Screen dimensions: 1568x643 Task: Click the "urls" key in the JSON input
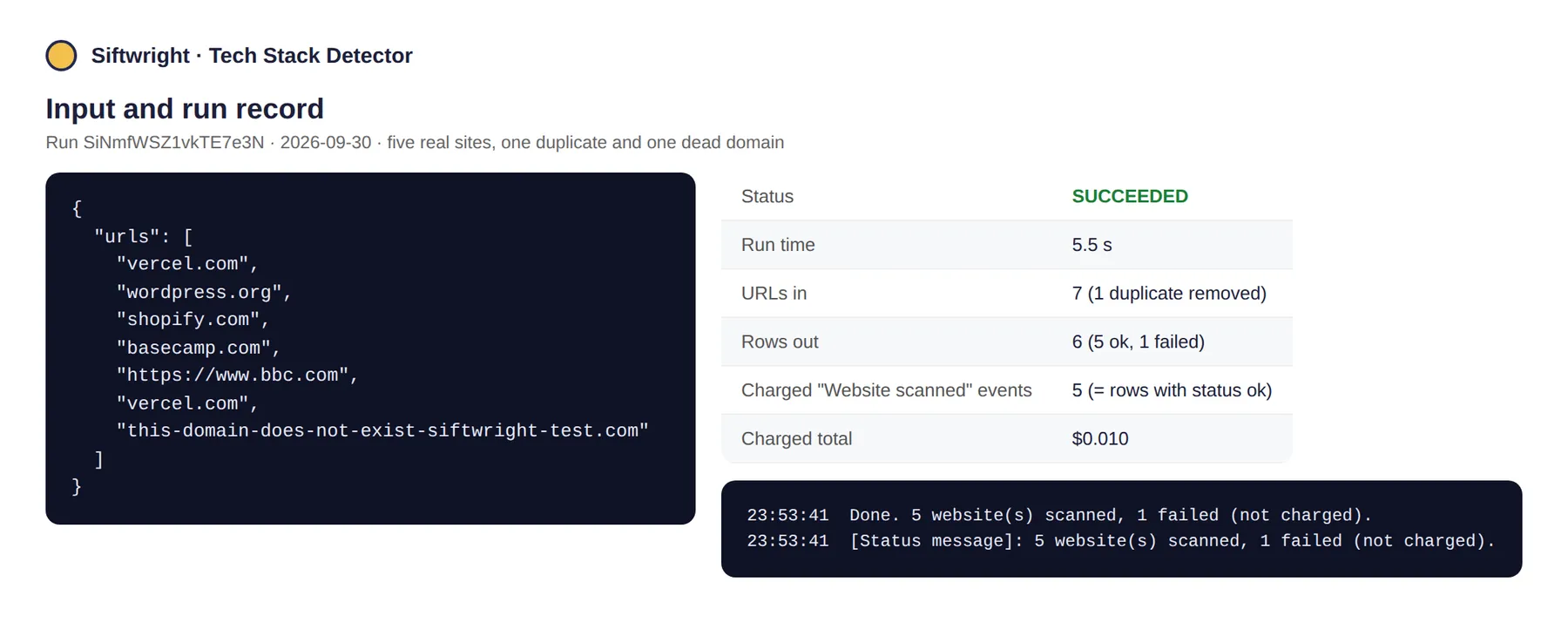pyautogui.click(x=127, y=236)
